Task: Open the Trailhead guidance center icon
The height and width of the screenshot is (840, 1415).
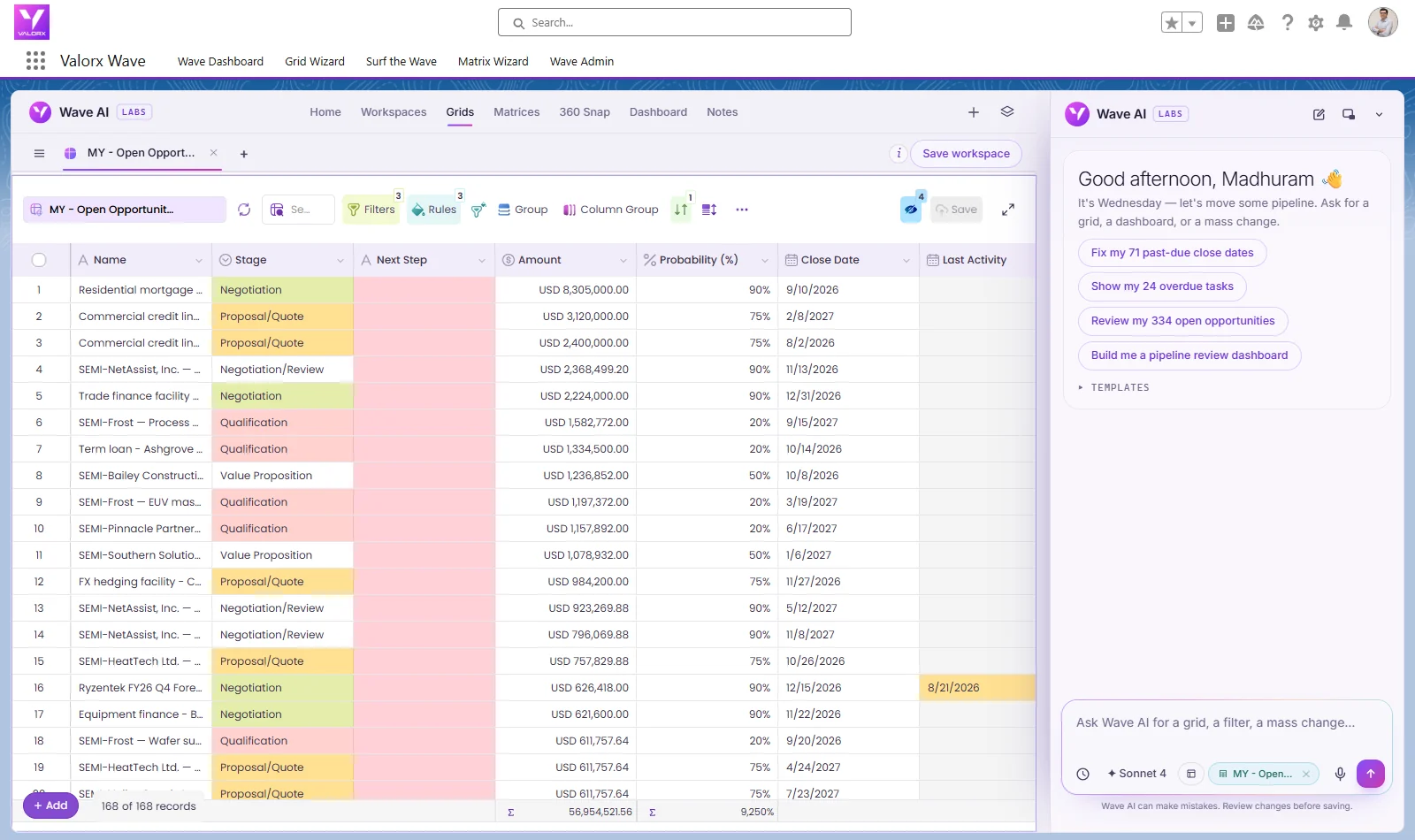Action: click(1256, 23)
